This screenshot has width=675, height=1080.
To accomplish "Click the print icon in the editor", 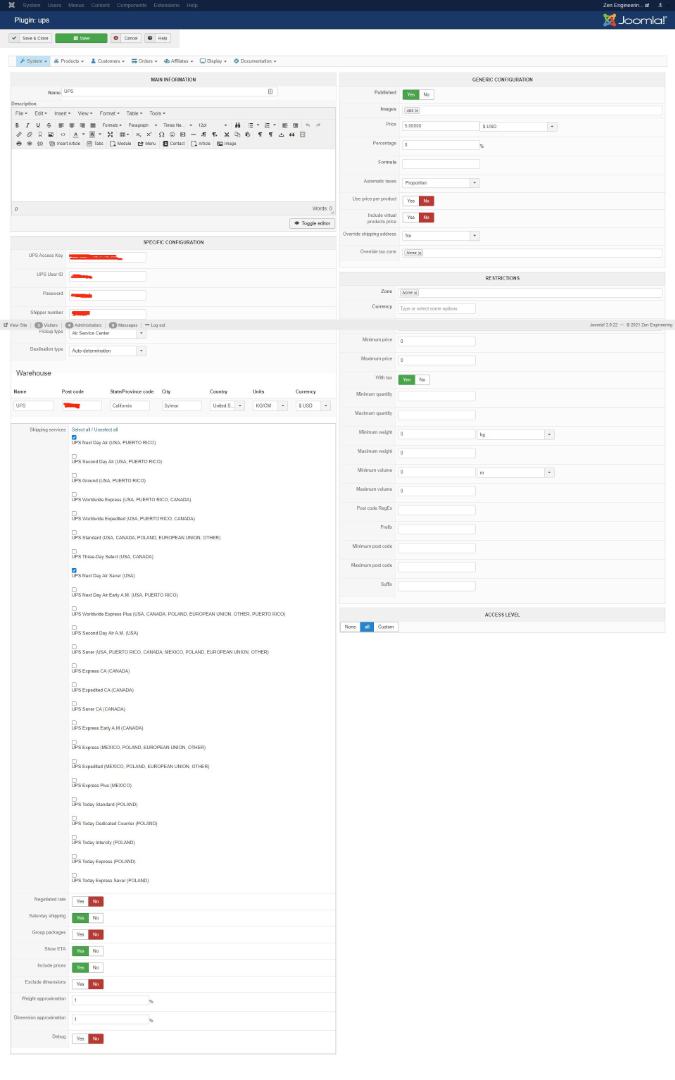I will click(19, 143).
